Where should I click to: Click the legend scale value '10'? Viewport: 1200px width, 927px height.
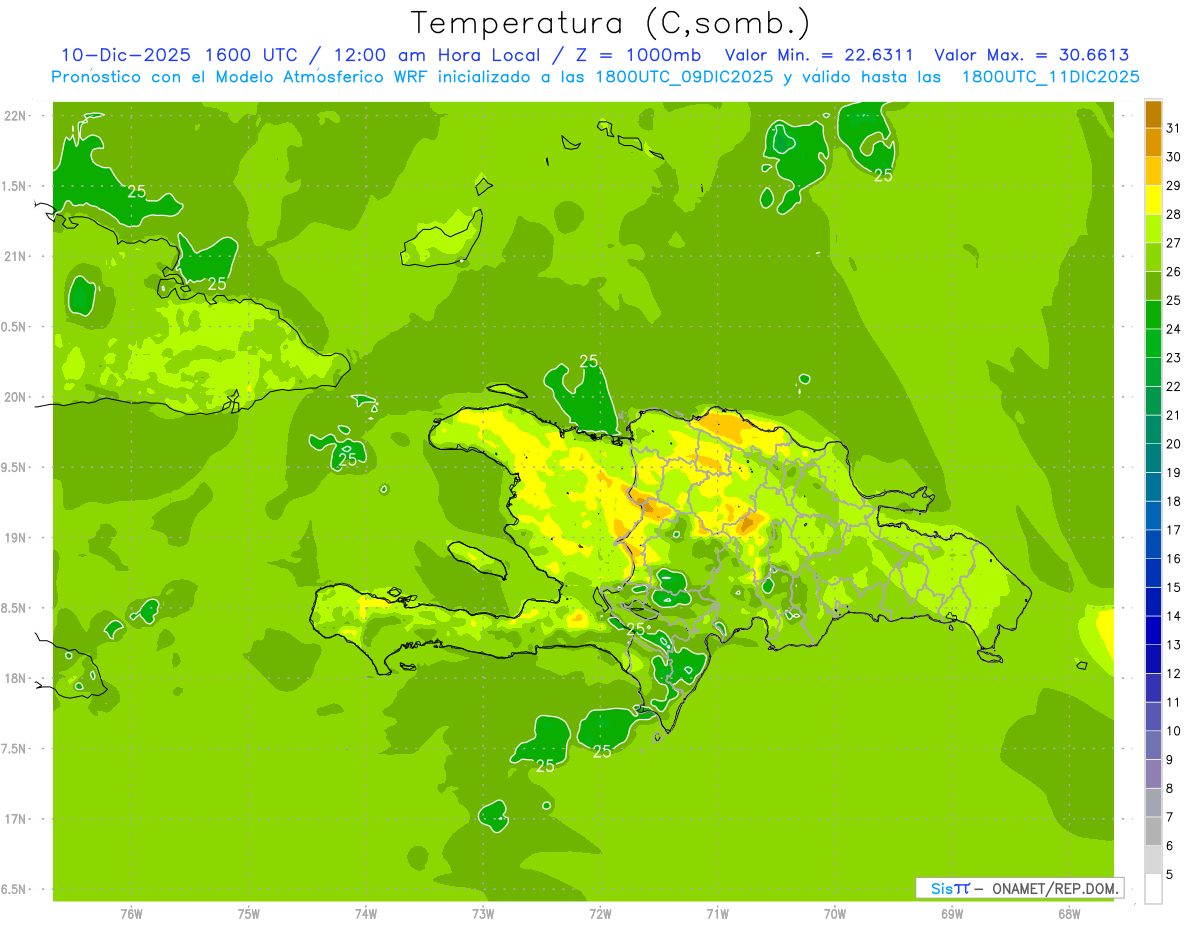tap(1174, 731)
